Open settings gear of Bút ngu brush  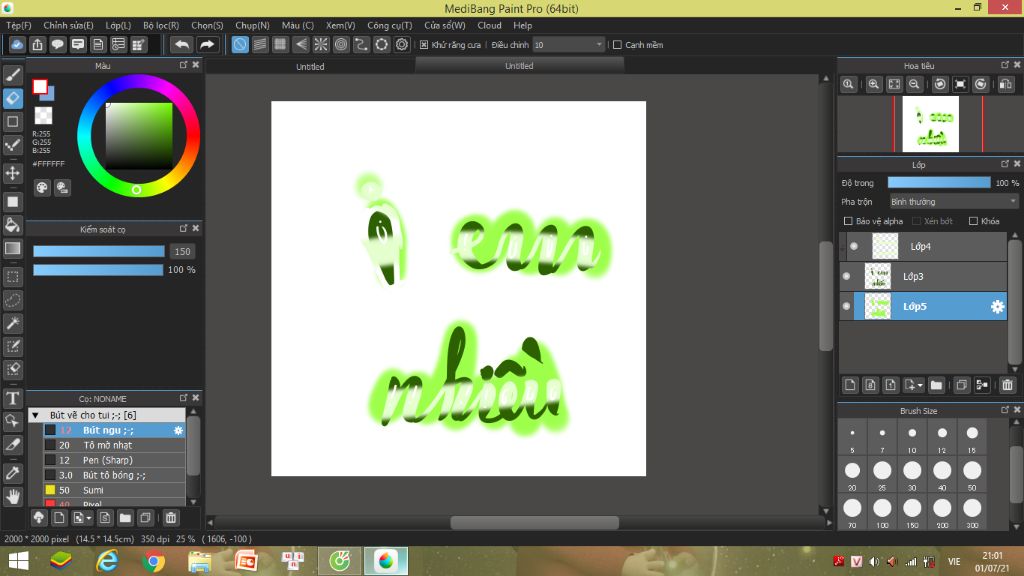point(178,430)
